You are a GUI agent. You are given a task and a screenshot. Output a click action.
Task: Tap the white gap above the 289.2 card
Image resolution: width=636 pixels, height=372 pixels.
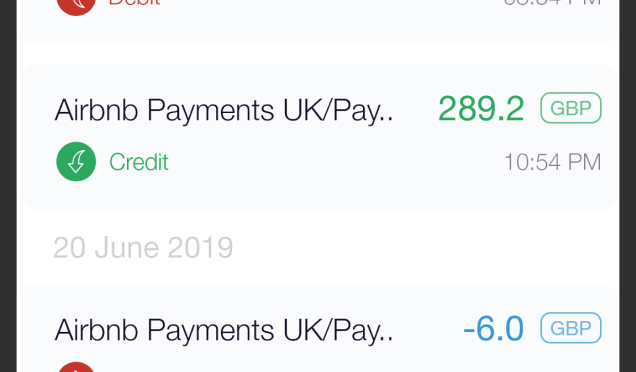[320, 54]
